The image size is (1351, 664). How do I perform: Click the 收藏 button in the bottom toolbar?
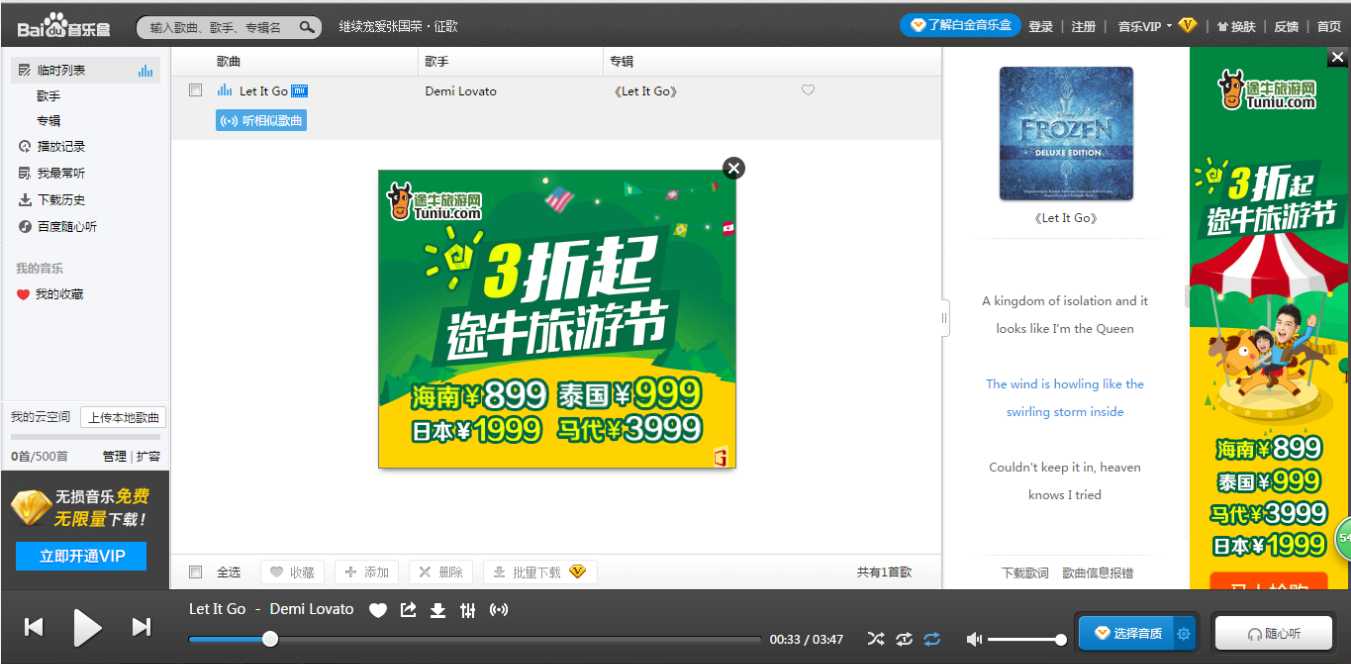click(x=292, y=572)
